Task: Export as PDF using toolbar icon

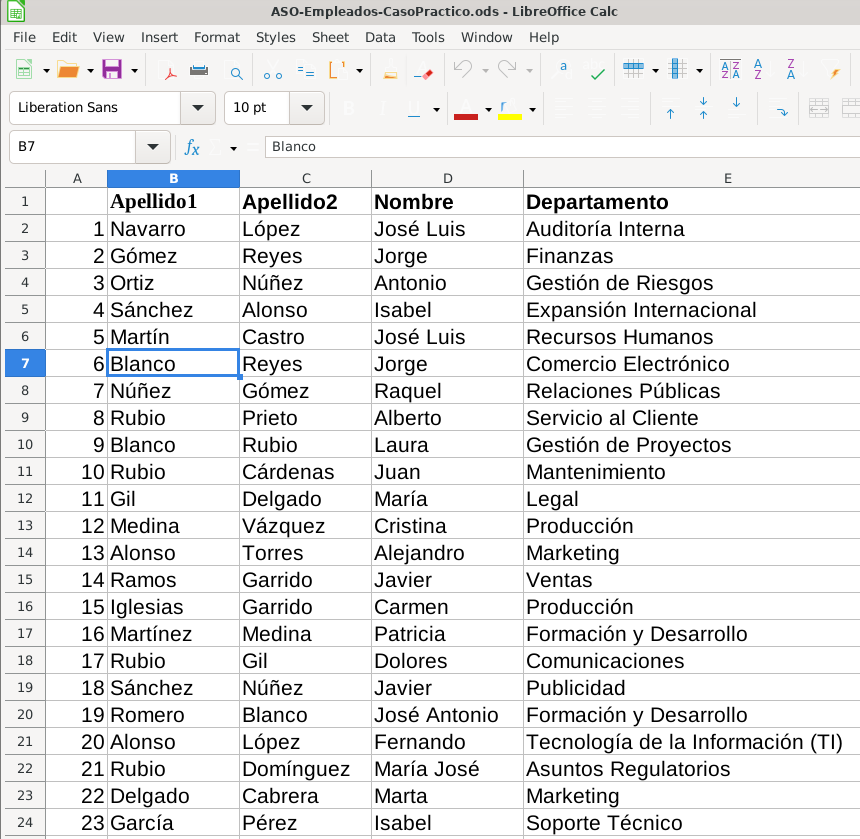Action: point(169,71)
